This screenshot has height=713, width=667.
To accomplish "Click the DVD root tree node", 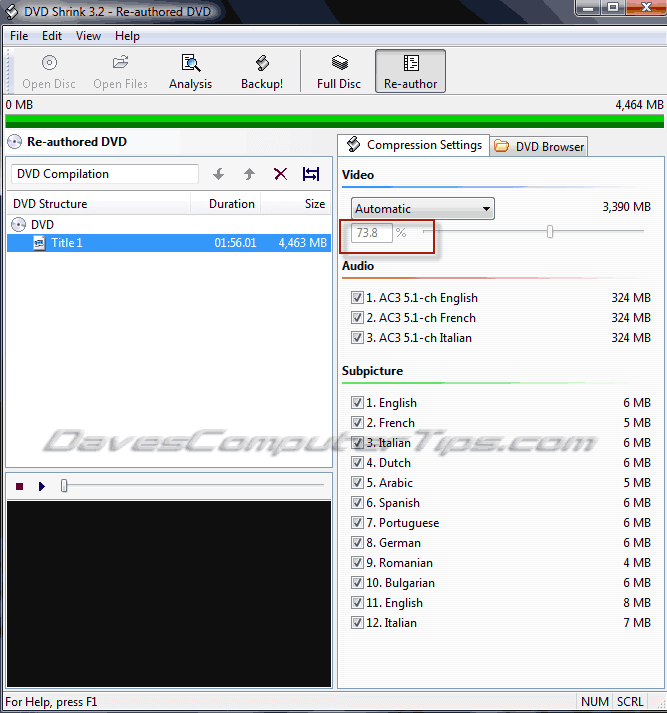I will click(42, 225).
